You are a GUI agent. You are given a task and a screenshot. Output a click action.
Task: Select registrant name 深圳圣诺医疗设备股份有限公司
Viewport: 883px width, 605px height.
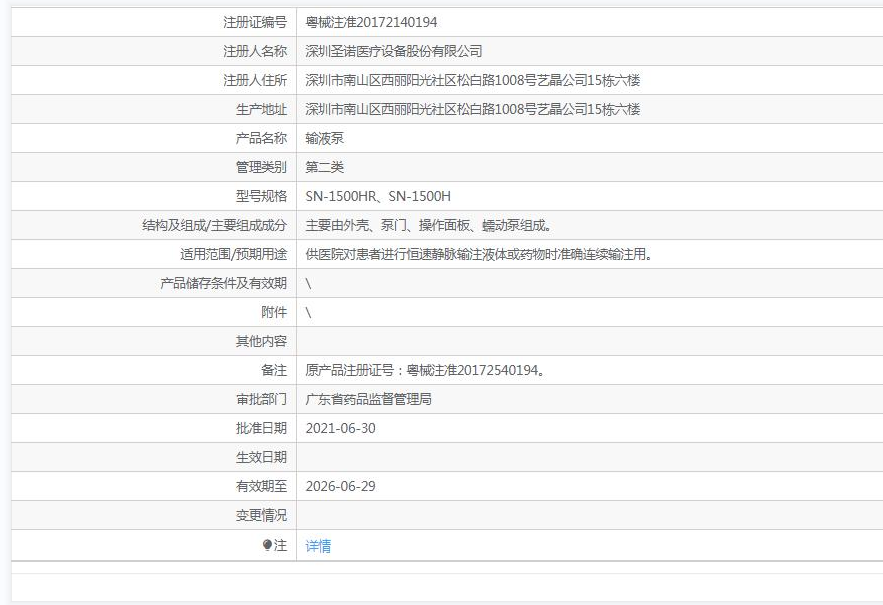coord(394,51)
